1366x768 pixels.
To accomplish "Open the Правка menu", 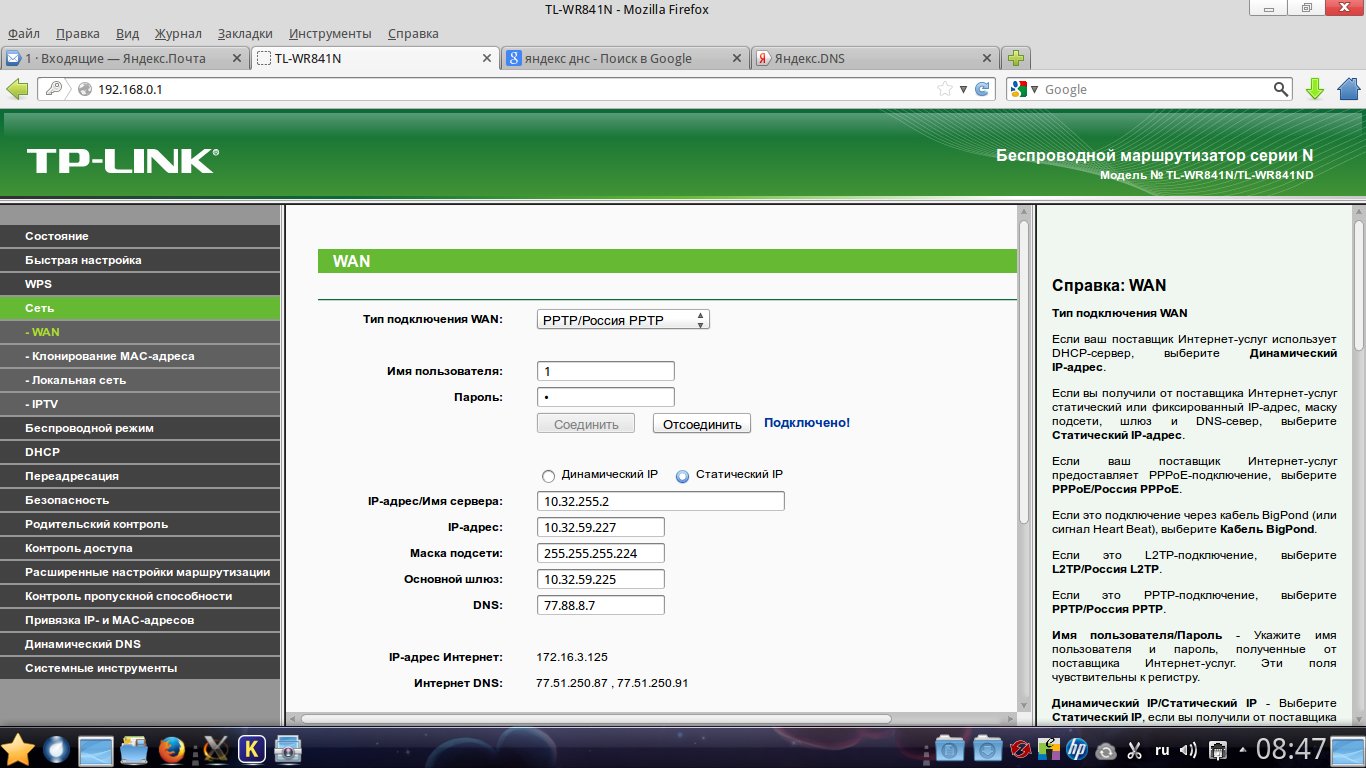I will point(77,33).
